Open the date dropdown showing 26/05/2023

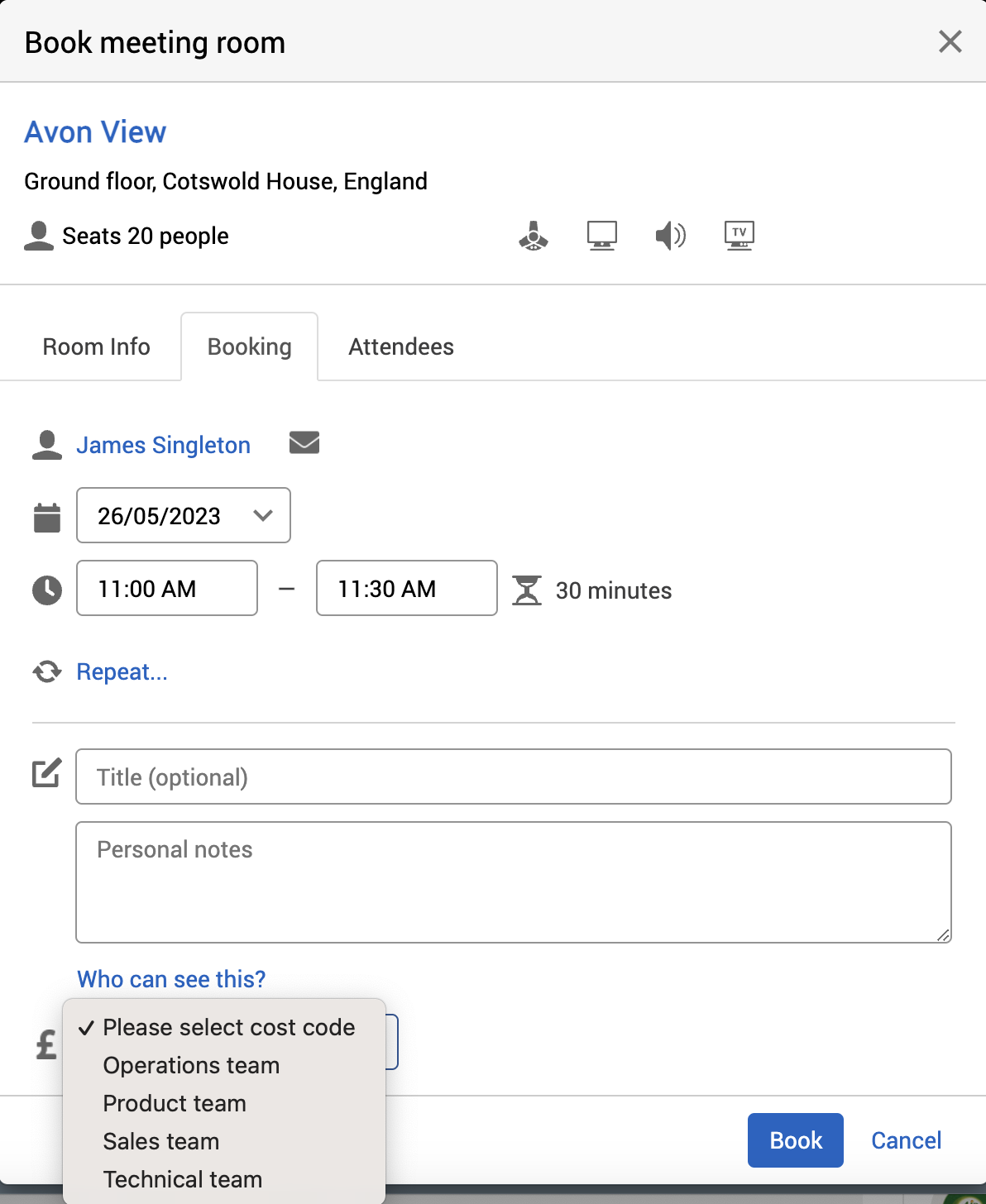tap(183, 516)
